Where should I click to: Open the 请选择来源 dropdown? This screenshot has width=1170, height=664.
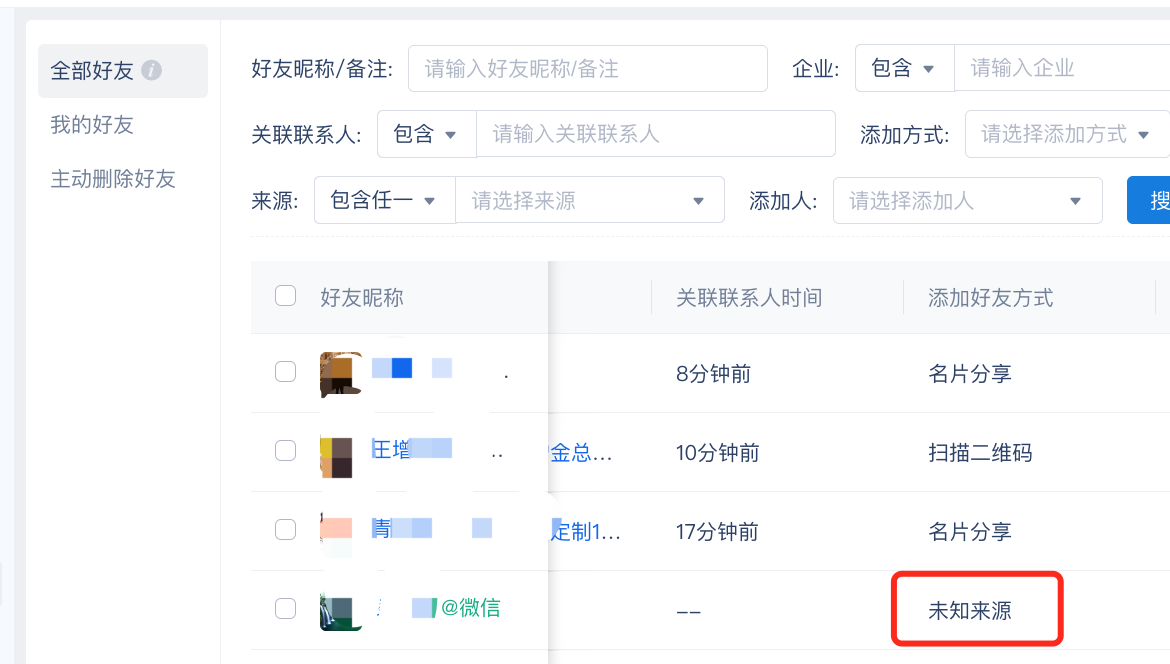589,200
